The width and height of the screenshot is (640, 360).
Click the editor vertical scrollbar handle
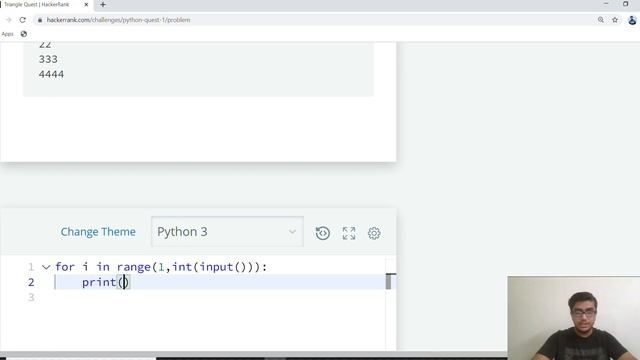[x=389, y=281]
